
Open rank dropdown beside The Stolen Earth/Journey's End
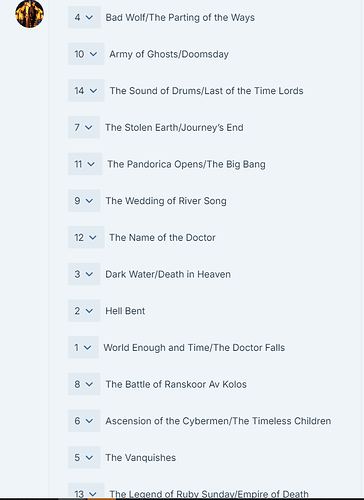tap(84, 127)
